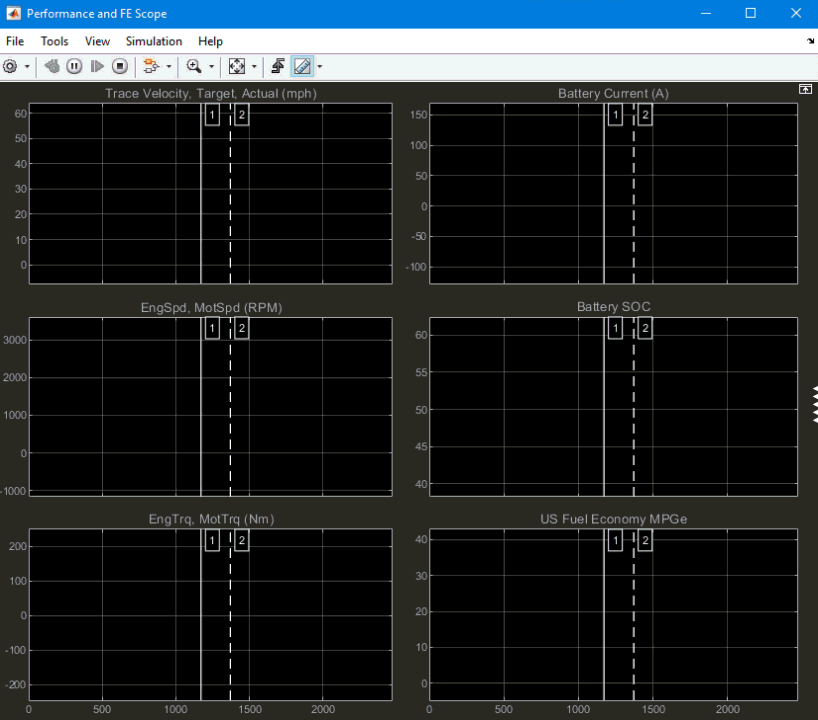Viewport: 818px width, 720px height.
Task: Select the Zoom tool magnifier
Action: click(194, 67)
